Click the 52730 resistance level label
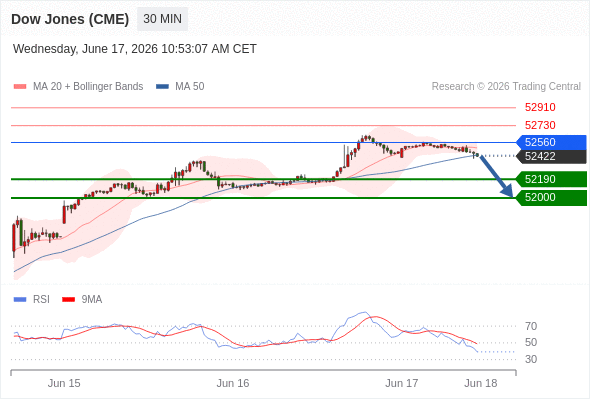Image resolution: width=590 pixels, height=400 pixels. 540,125
